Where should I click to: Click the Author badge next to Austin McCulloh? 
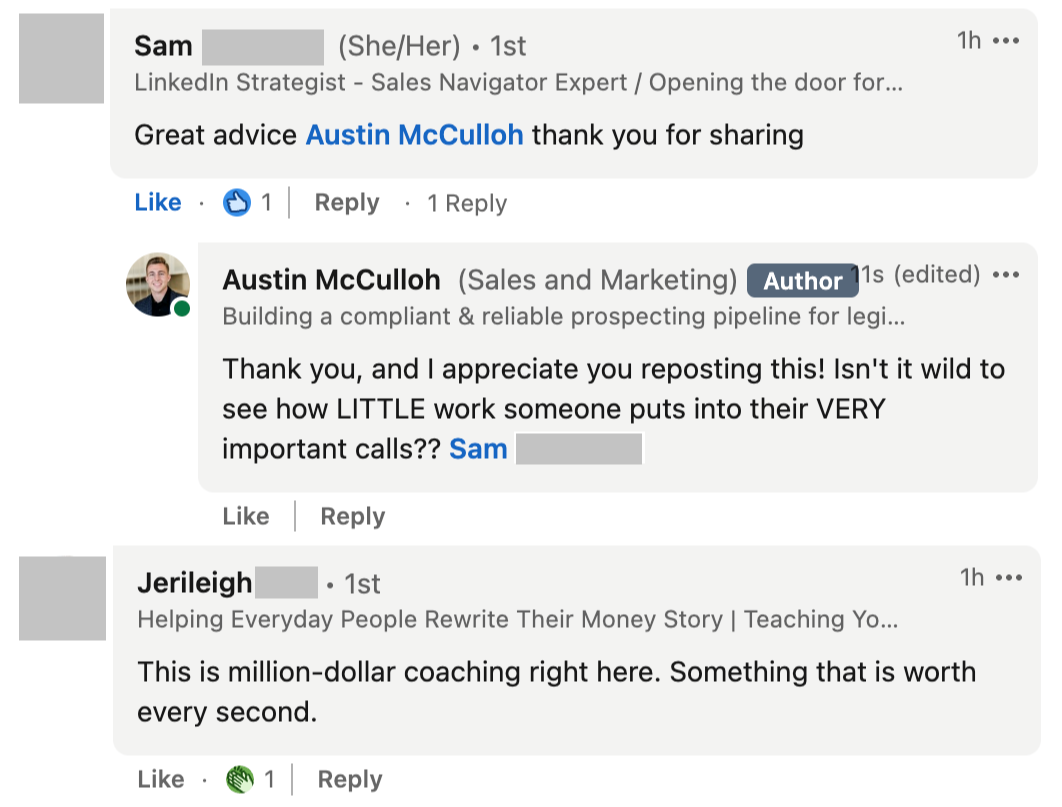coord(803,280)
